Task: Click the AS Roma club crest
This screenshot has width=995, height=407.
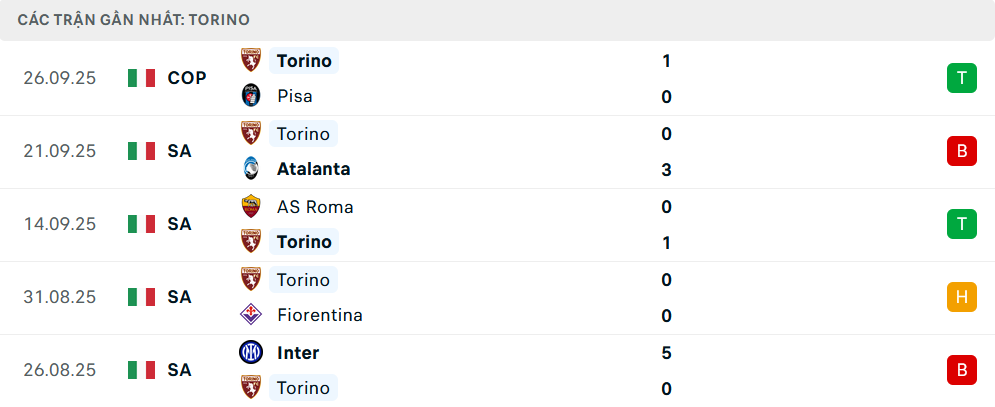Action: point(250,207)
